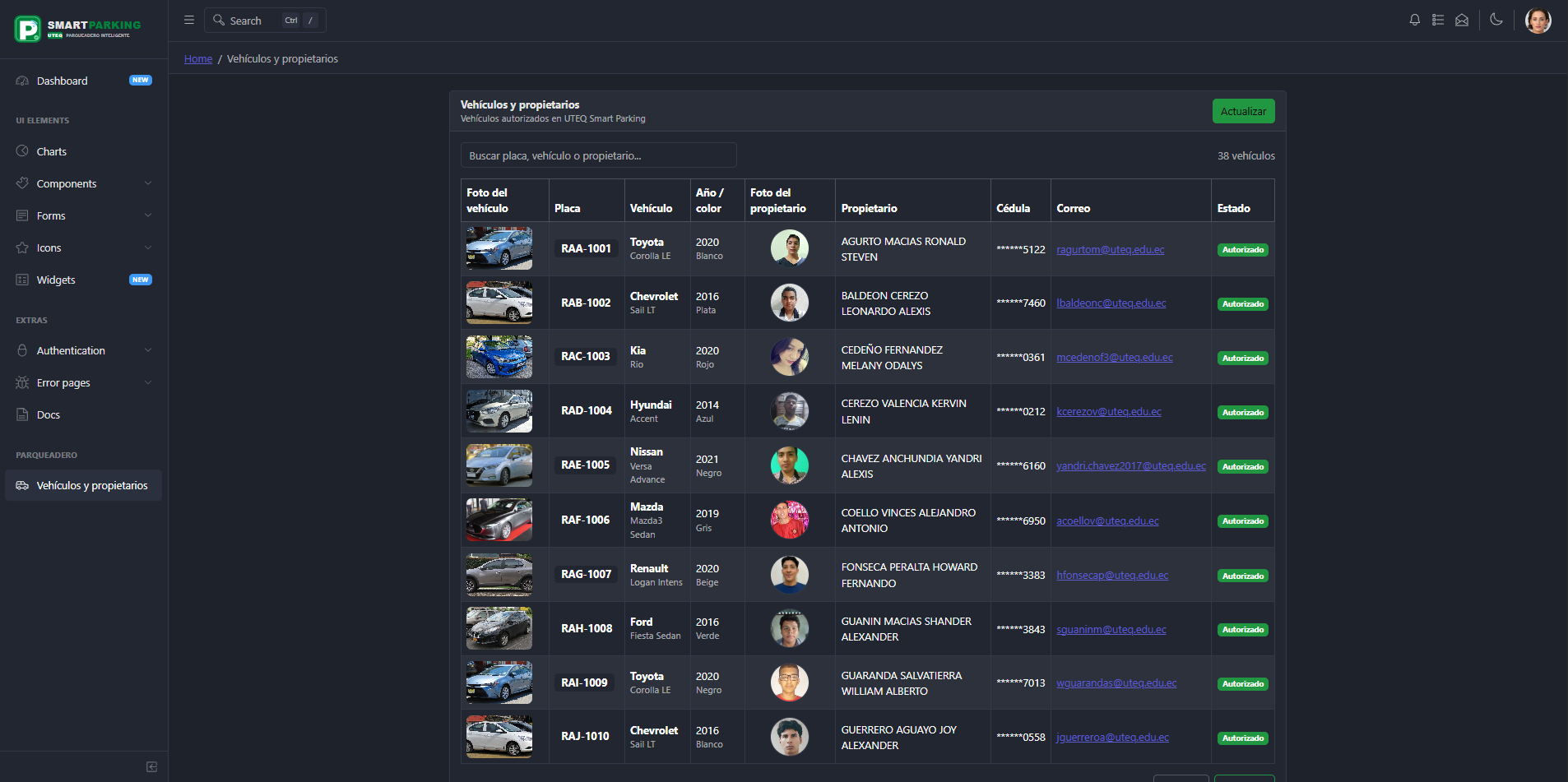Open user profile avatar menu
Viewport: 1568px width, 782px height.
pos(1538,21)
